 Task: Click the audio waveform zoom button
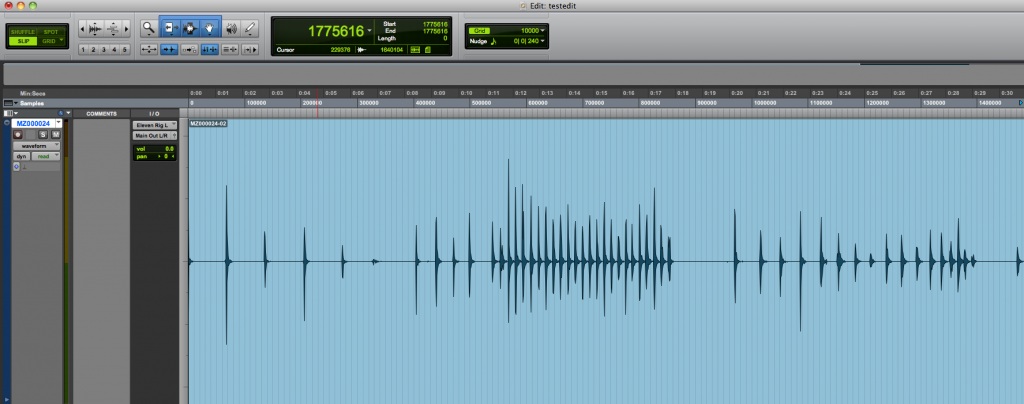pos(95,28)
